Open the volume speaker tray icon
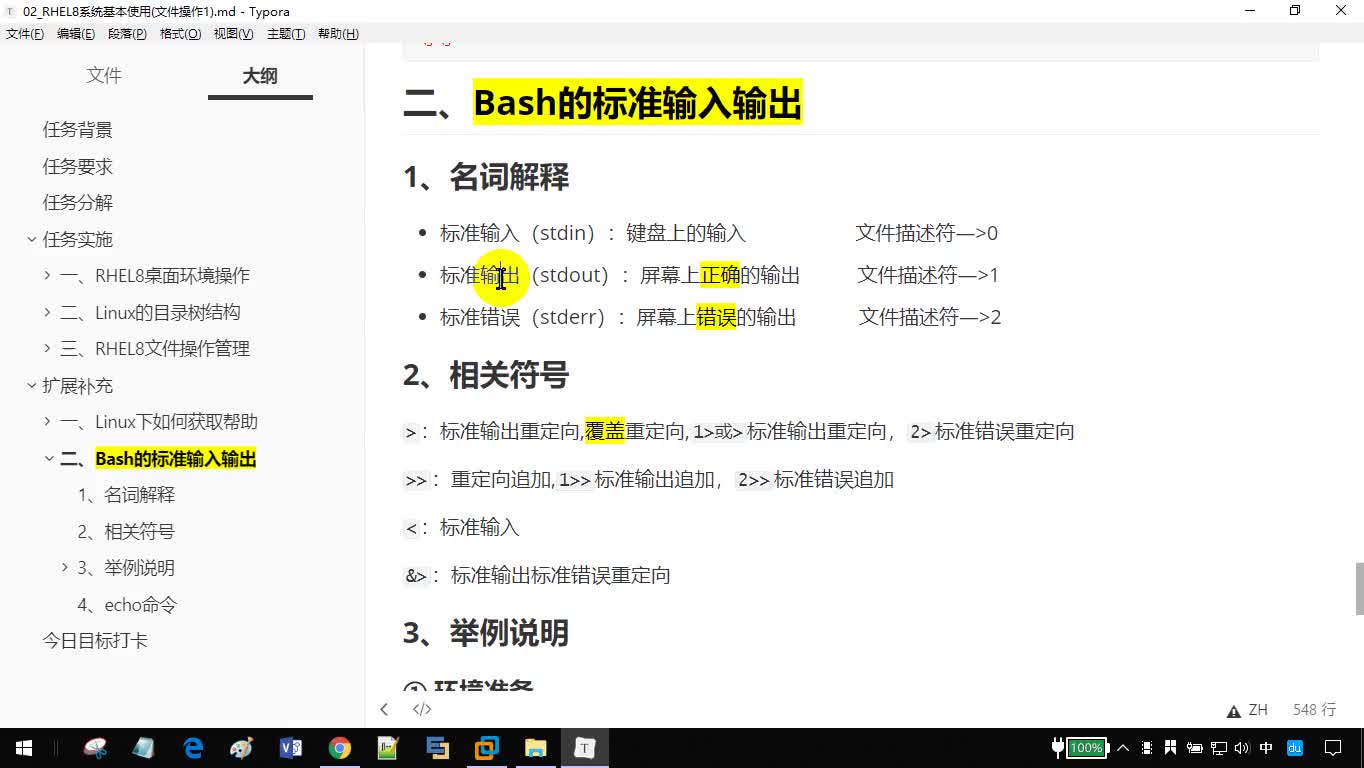The image size is (1364, 768). pyautogui.click(x=1242, y=748)
